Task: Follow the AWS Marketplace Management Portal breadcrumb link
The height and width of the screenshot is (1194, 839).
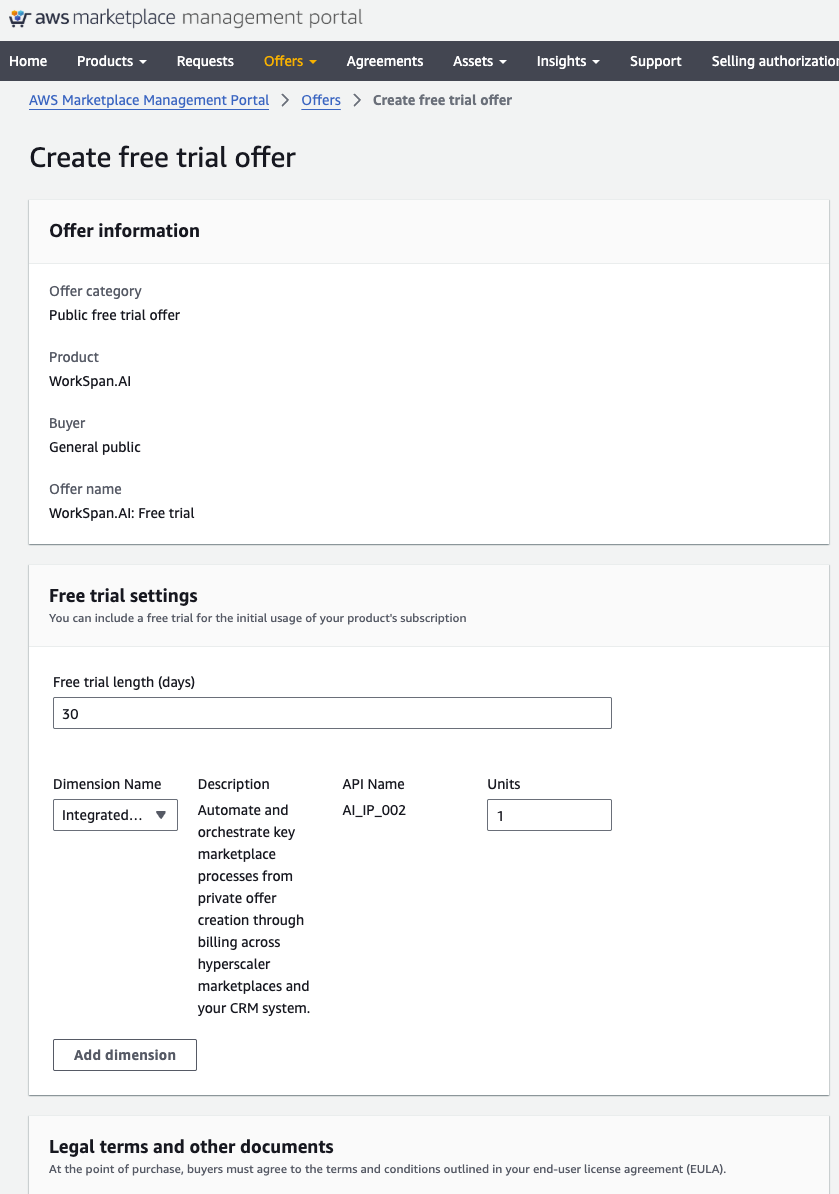Action: click(x=149, y=101)
